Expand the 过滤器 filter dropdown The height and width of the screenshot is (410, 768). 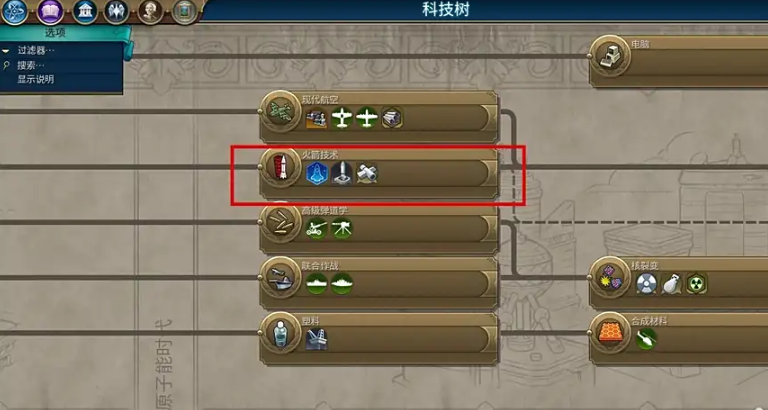pos(35,50)
